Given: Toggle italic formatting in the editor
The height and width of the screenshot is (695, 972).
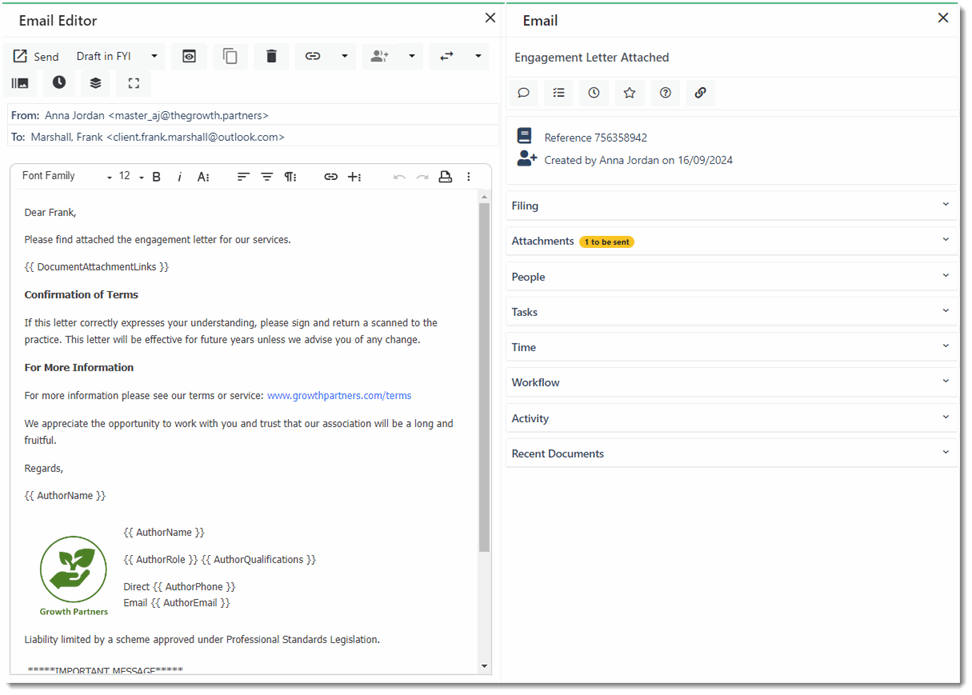Looking at the screenshot, I should tap(178, 176).
